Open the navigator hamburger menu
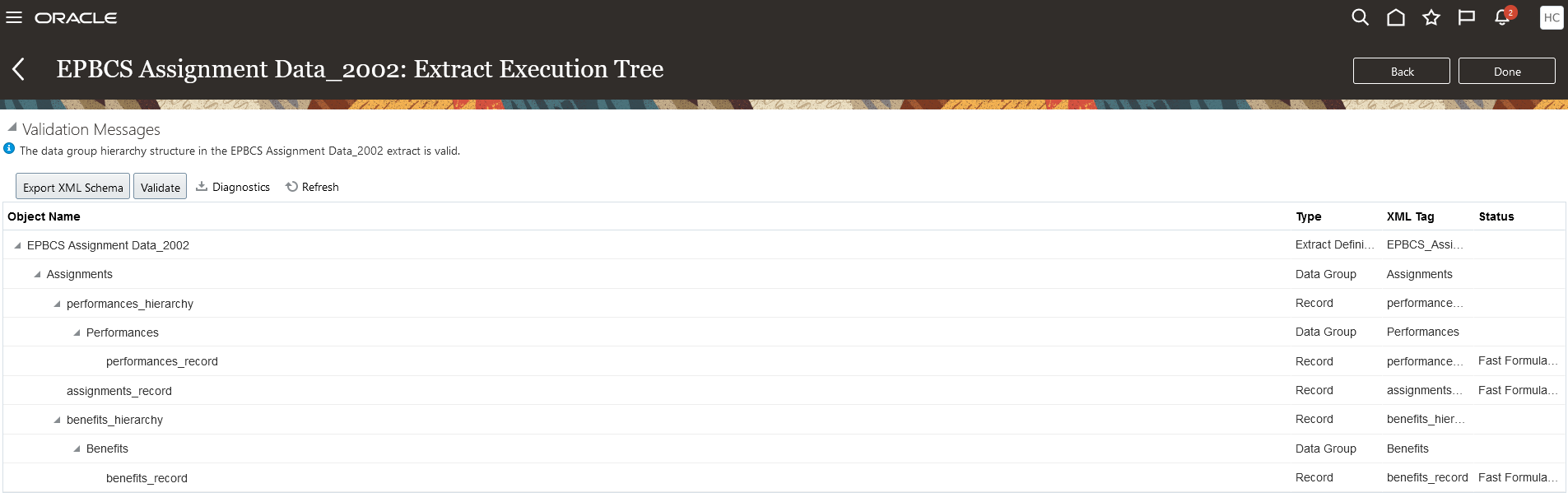Viewport: 1568px width, 502px height. click(14, 16)
